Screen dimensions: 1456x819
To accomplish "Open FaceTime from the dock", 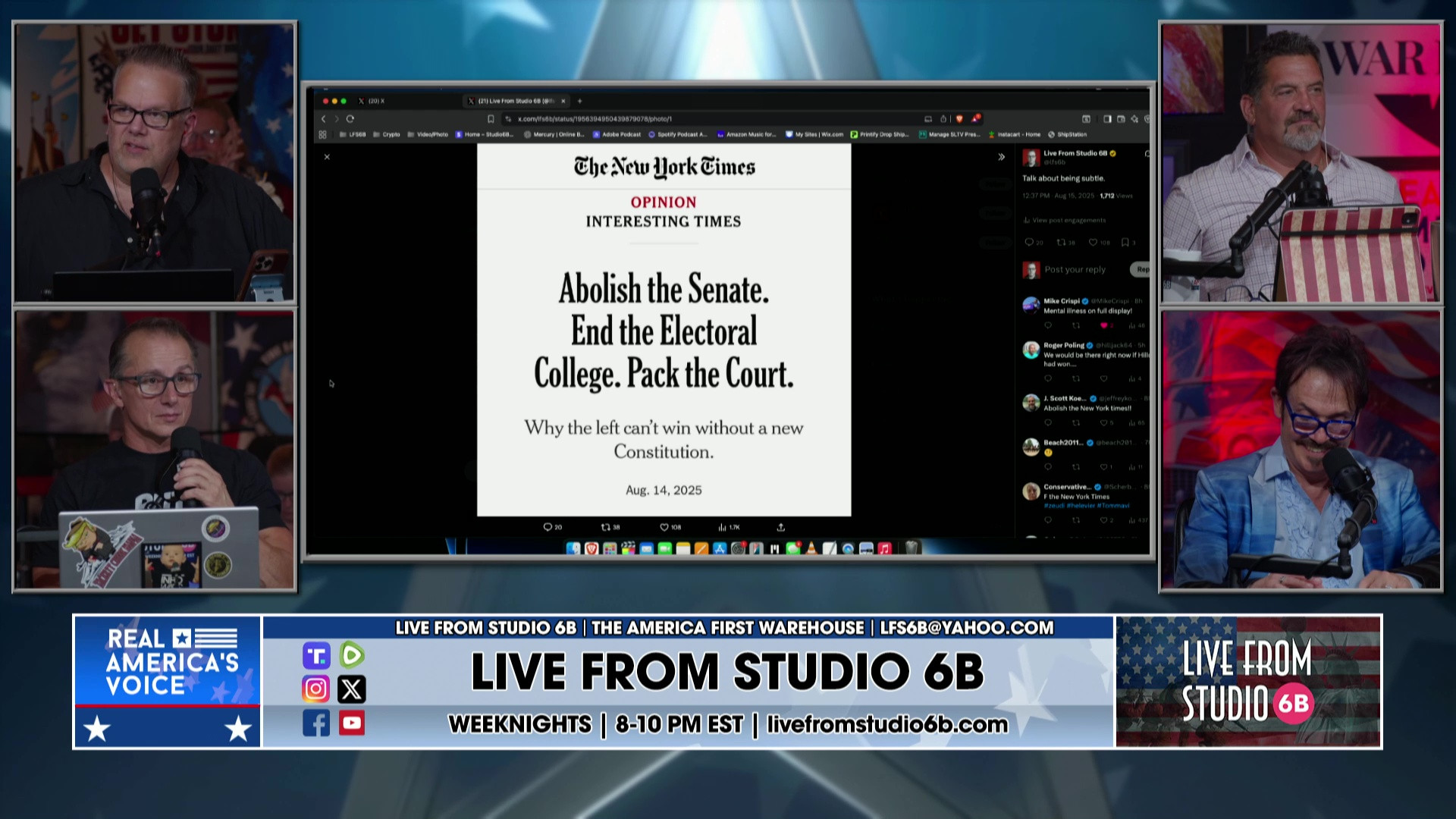I will pos(665,548).
